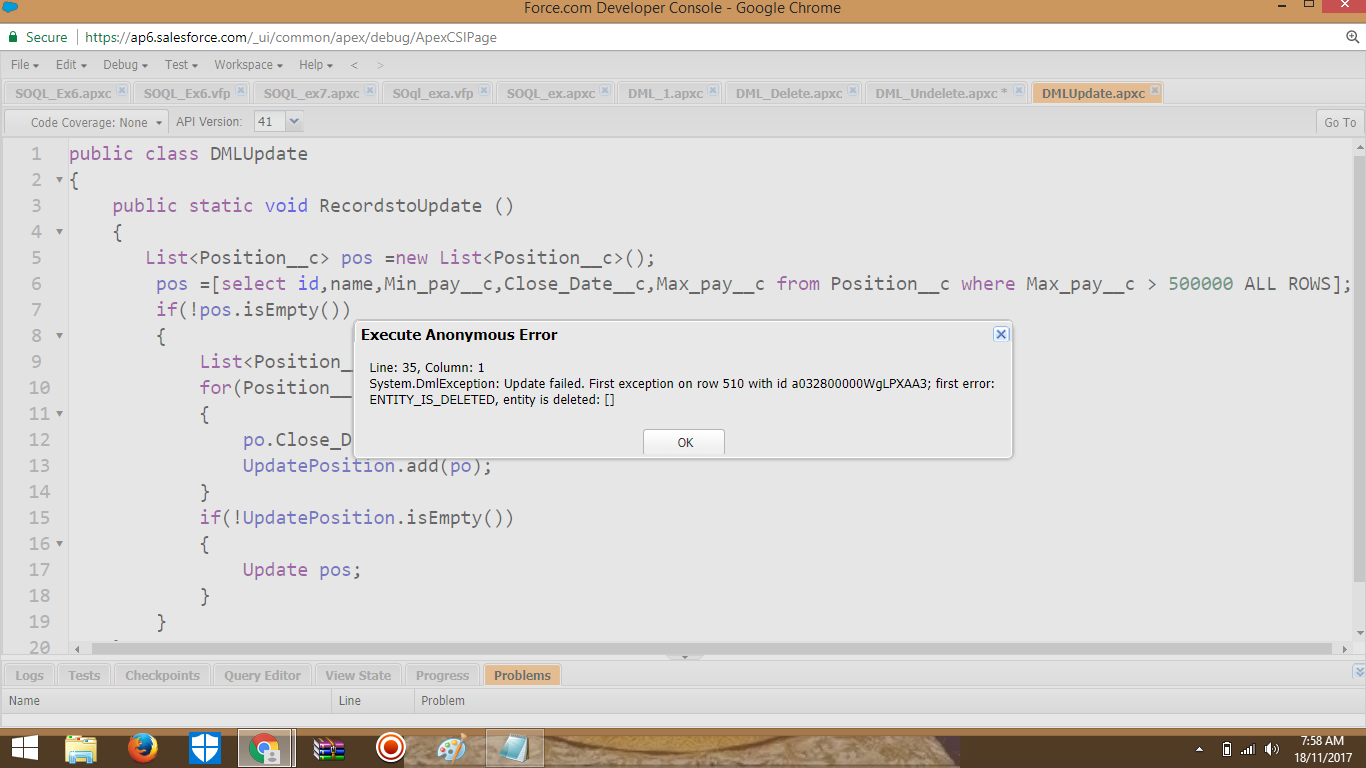Open the Notepad taskbar icon
The height and width of the screenshot is (768, 1366).
(515, 748)
